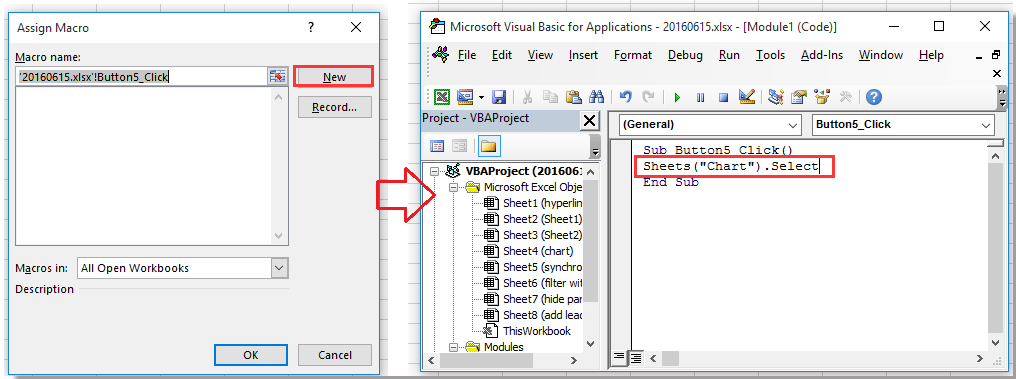Open the Help menu
This screenshot has height=379, width=1016.
pos(931,55)
